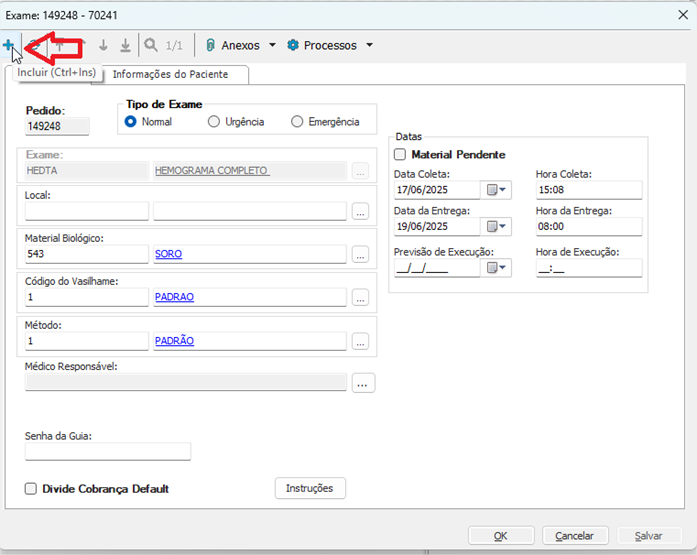The height and width of the screenshot is (555, 697).
Task: Select the Emergência radio button
Action: (x=297, y=122)
